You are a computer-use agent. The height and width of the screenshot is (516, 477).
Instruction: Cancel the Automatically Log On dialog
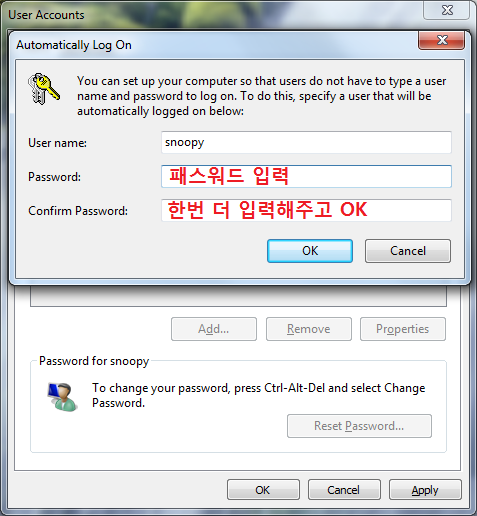coord(408,251)
